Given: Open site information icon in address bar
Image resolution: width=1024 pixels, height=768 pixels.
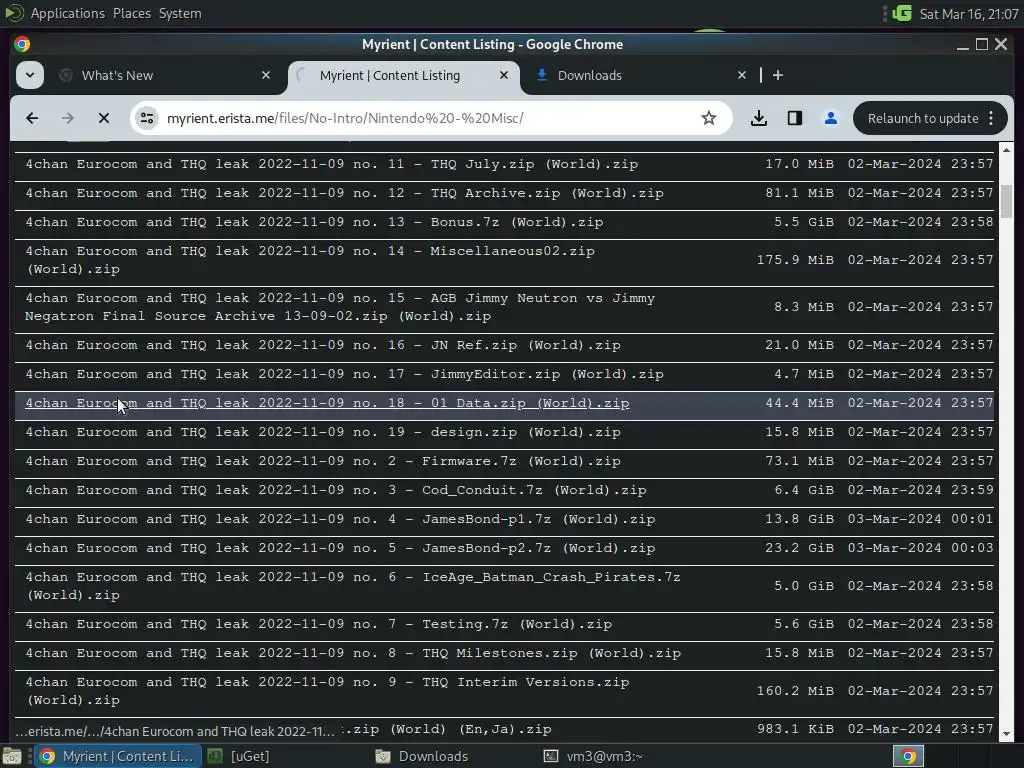Looking at the screenshot, I should click(x=147, y=118).
